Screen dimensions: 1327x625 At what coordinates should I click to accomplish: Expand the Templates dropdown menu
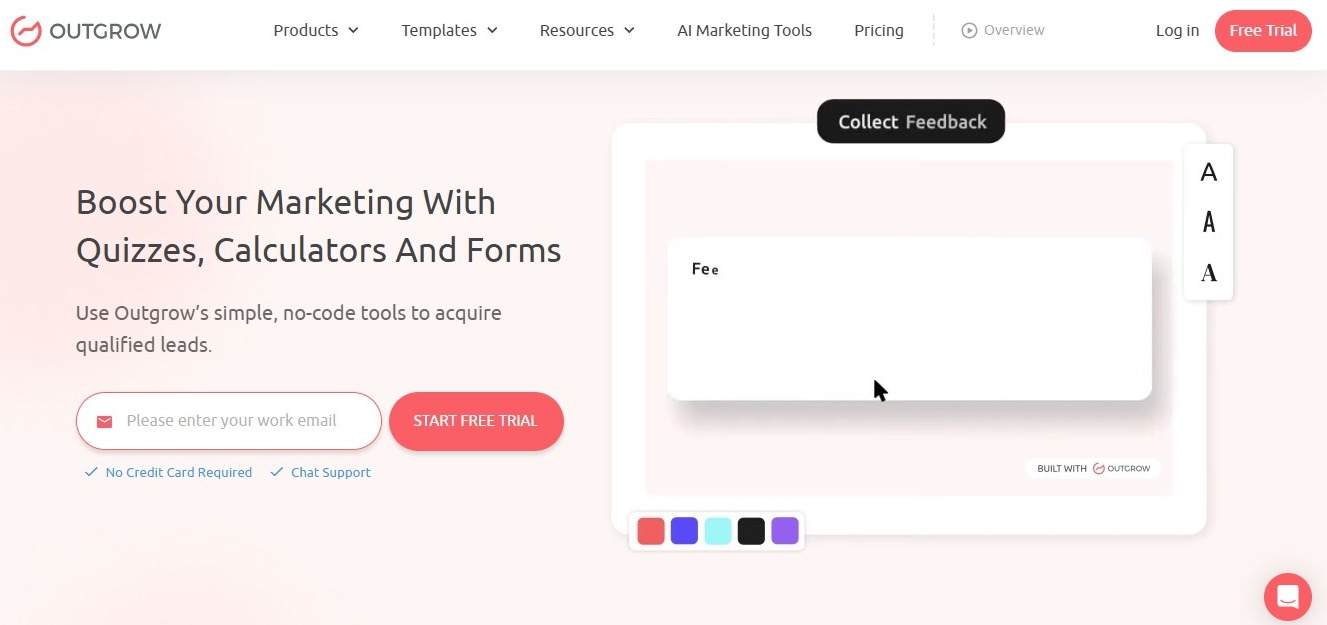(449, 30)
